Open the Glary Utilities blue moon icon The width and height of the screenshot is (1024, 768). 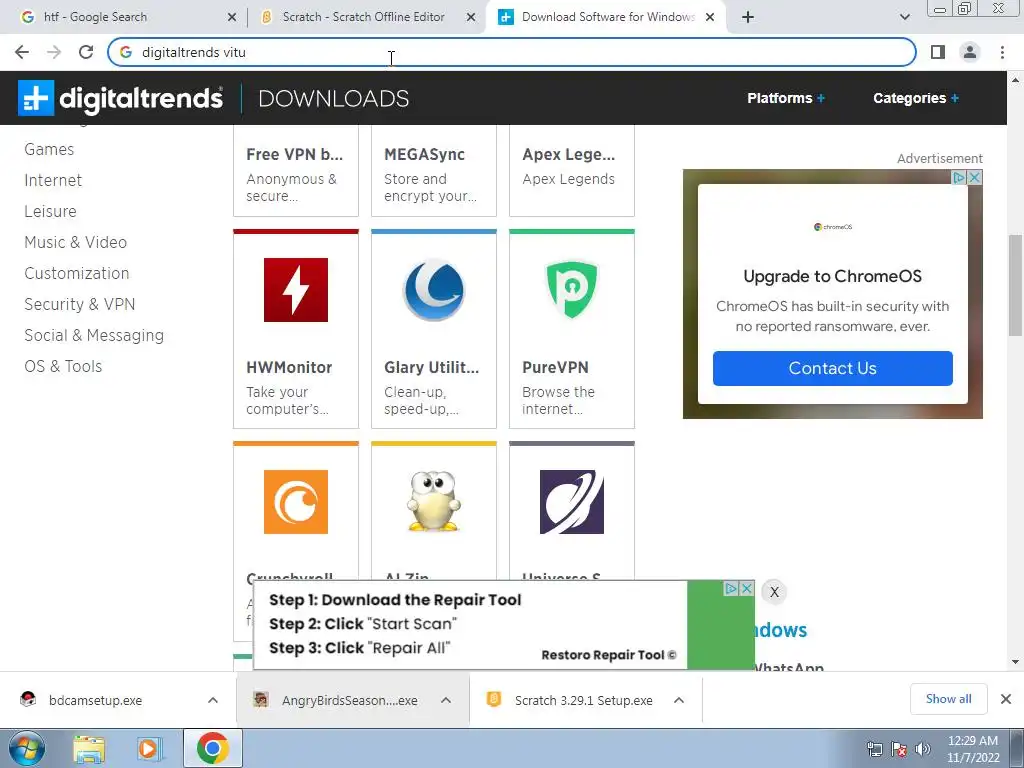[x=434, y=289]
